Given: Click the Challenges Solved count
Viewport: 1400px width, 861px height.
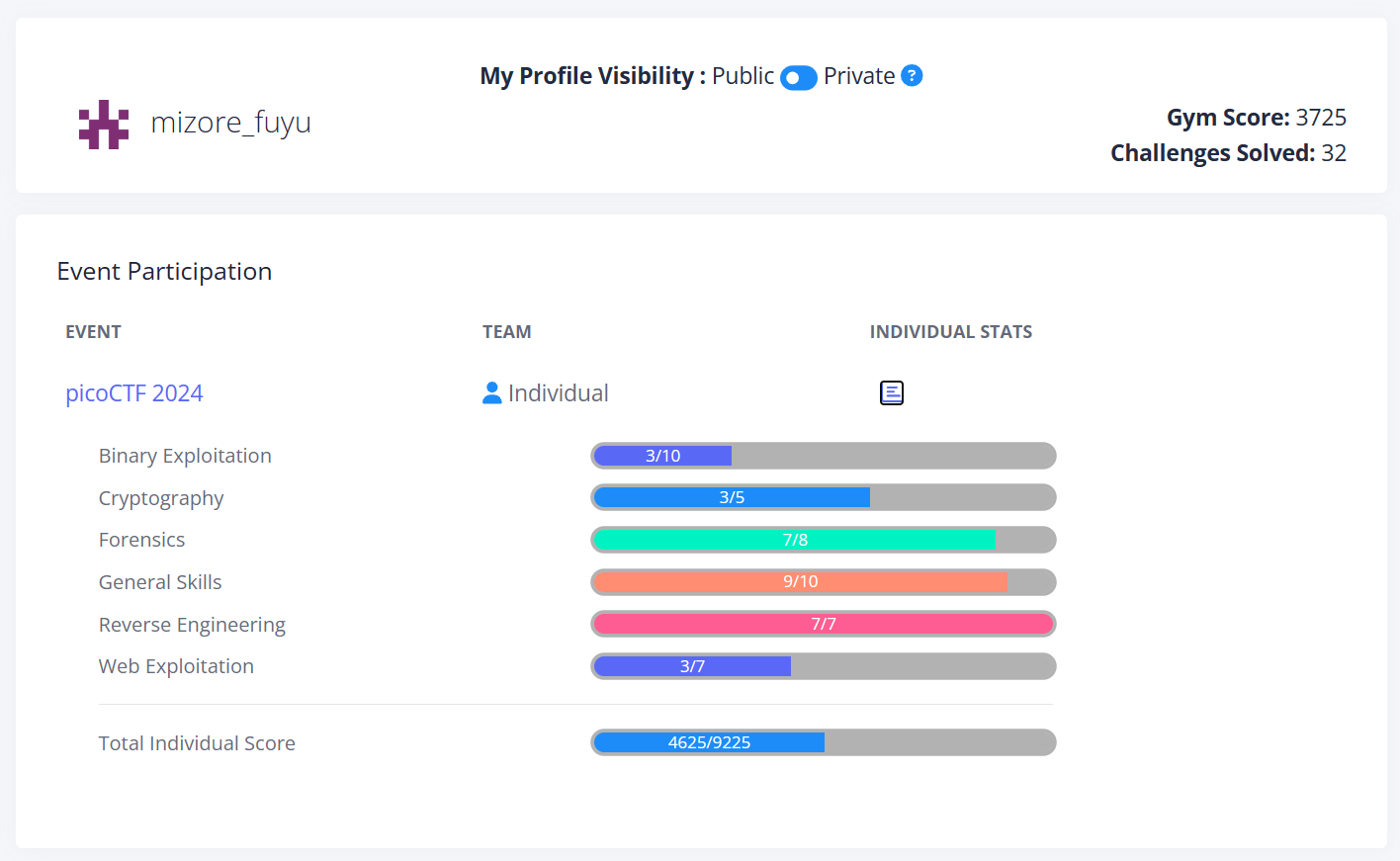Looking at the screenshot, I should tap(1334, 153).
